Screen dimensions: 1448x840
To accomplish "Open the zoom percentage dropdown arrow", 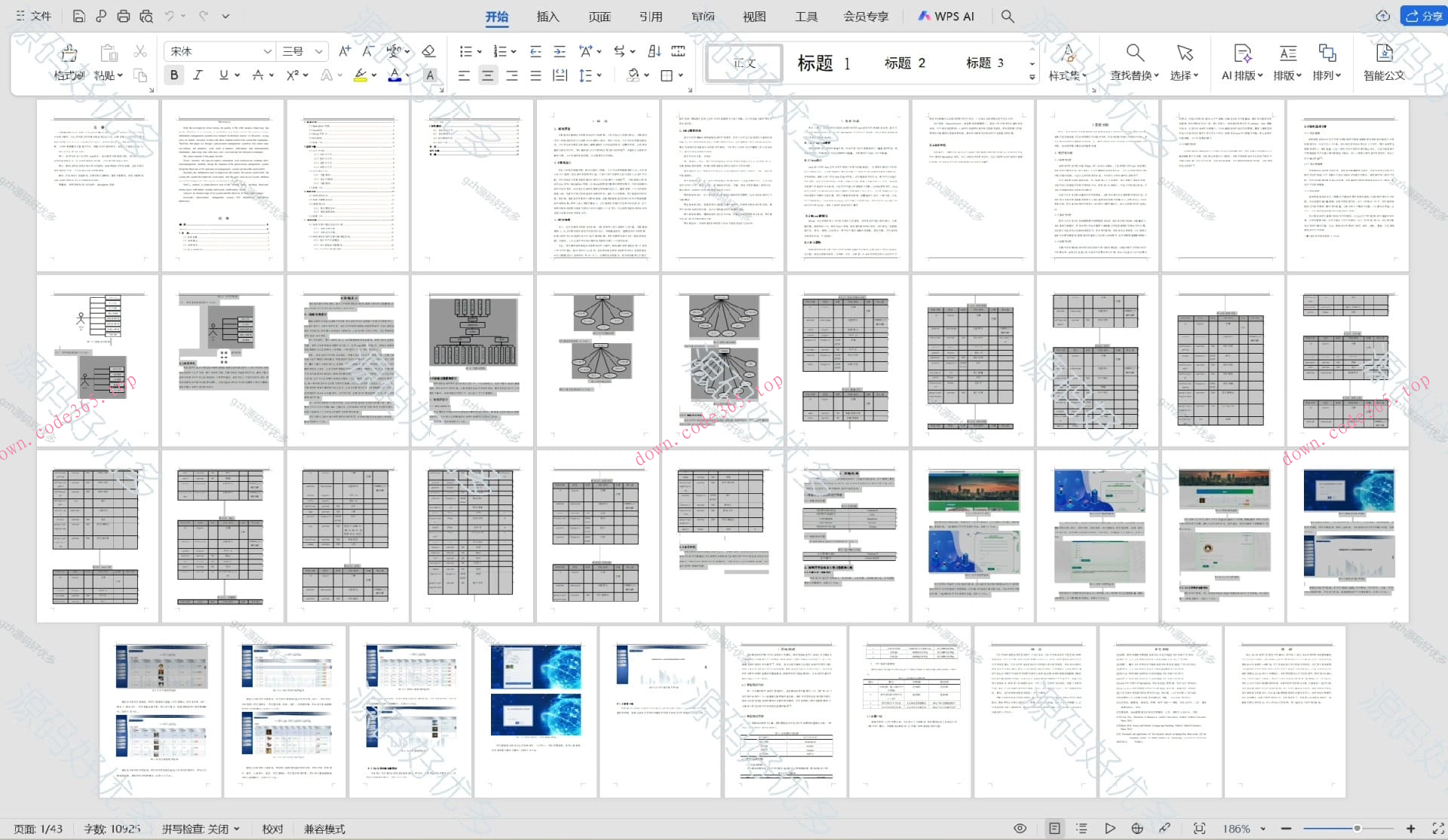I will point(1262,829).
